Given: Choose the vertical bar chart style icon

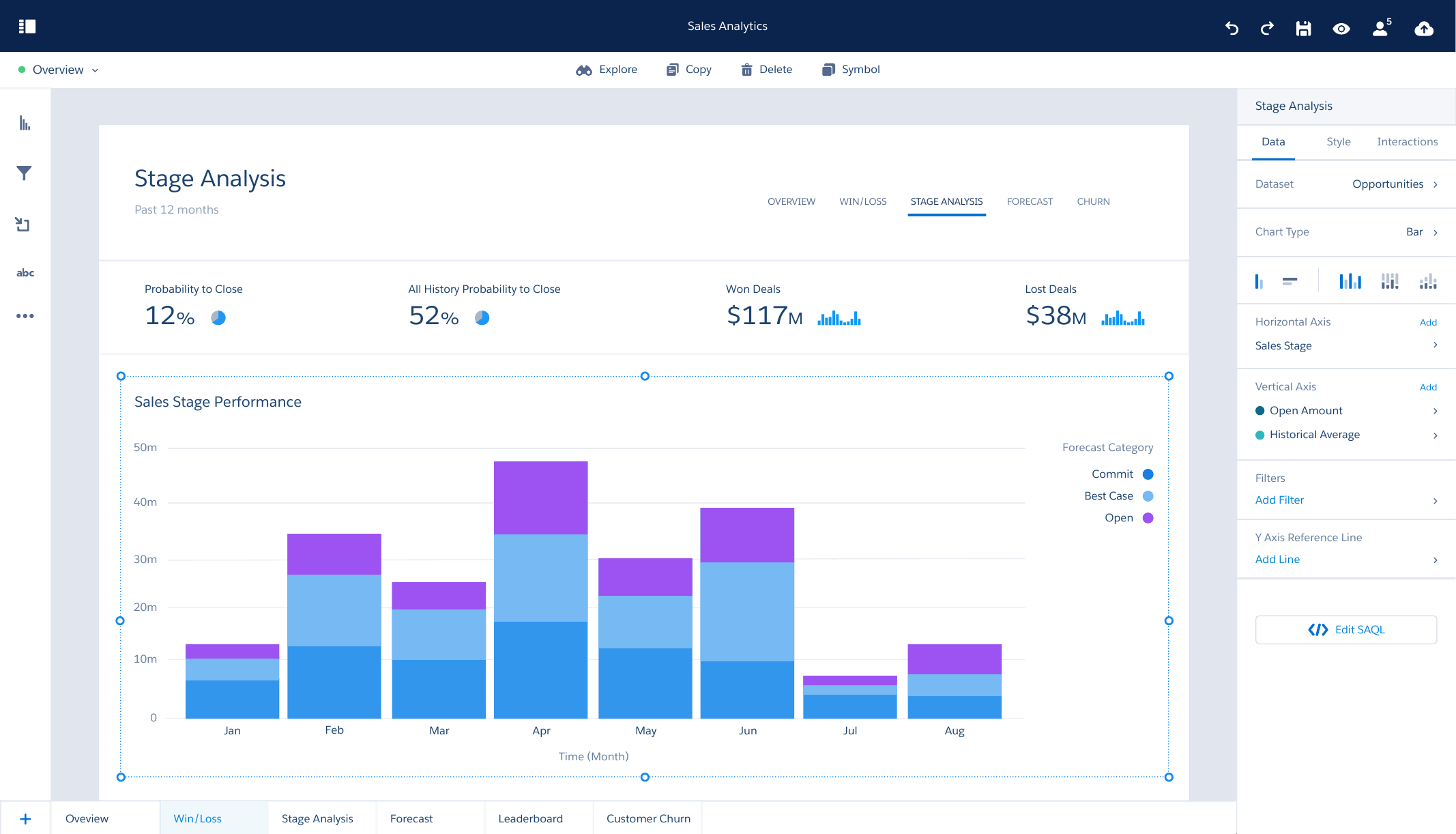Looking at the screenshot, I should (x=1259, y=281).
